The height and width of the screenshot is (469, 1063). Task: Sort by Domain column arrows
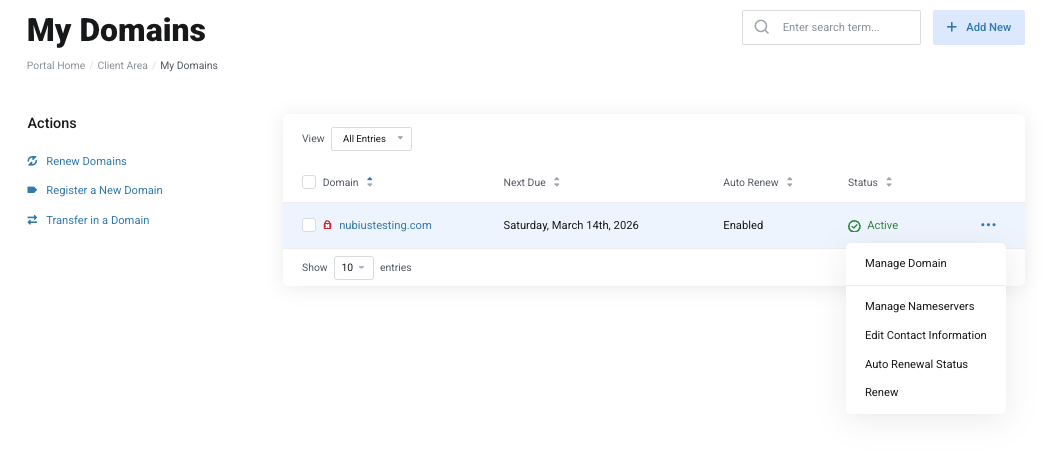[370, 183]
